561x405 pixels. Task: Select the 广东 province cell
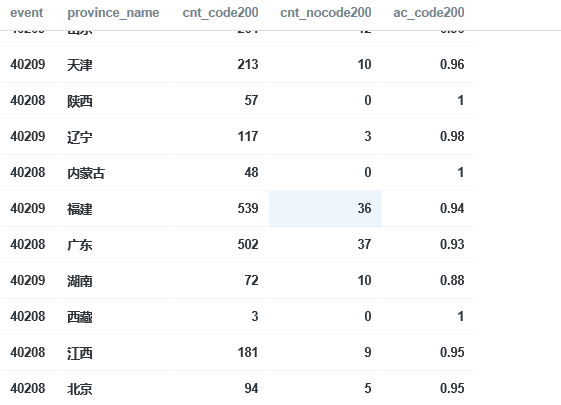click(114, 245)
